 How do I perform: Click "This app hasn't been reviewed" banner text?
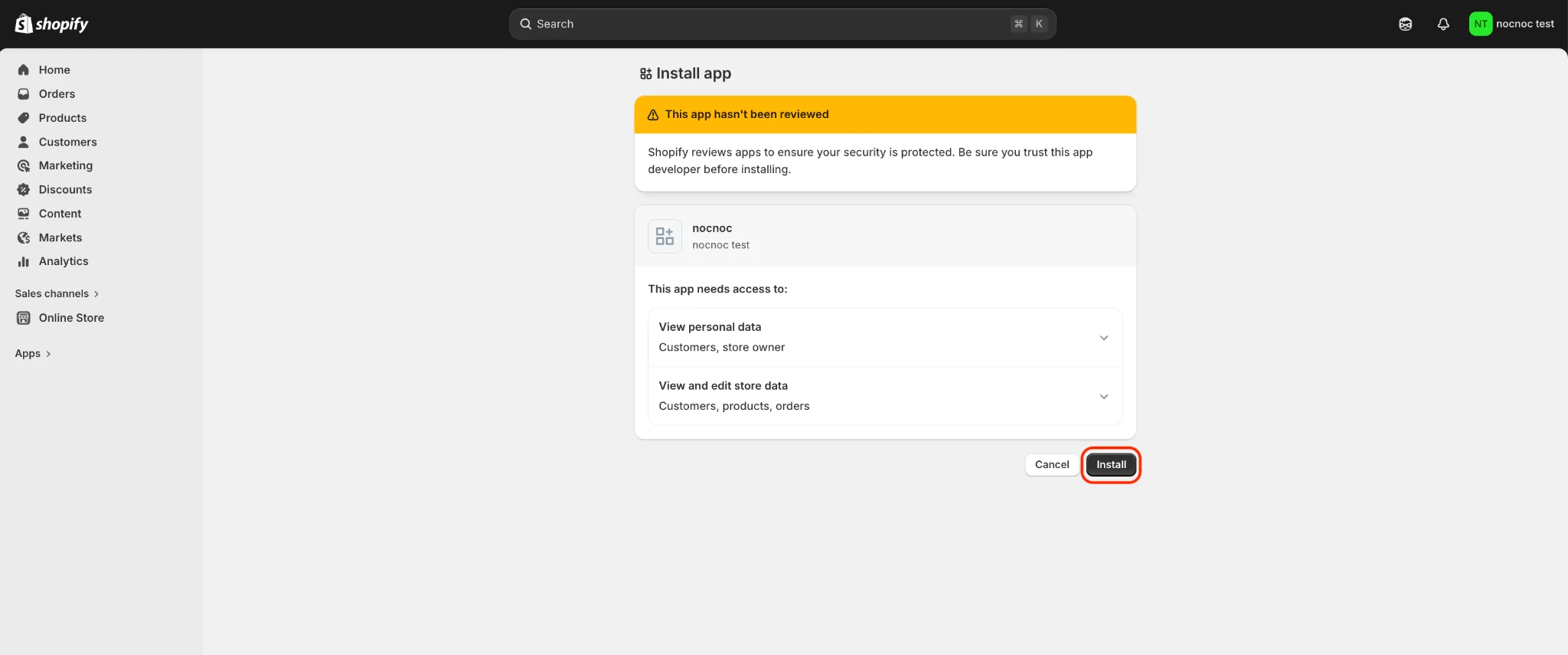tap(746, 114)
